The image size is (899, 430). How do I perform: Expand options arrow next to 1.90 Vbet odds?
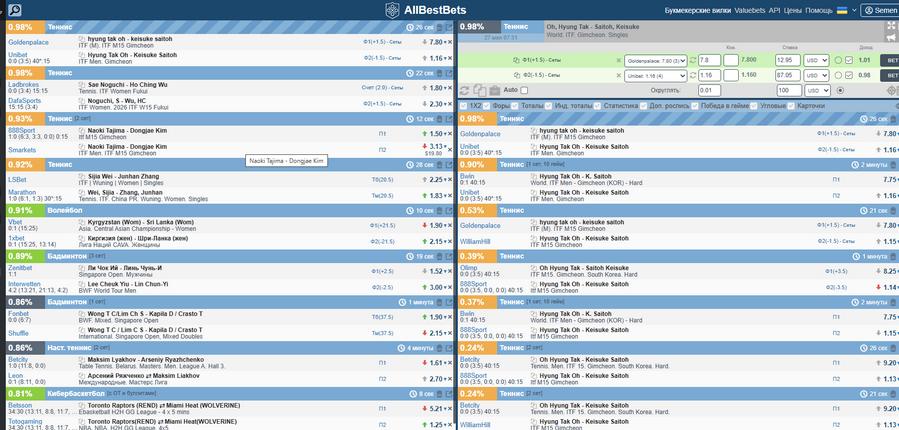(x=444, y=225)
